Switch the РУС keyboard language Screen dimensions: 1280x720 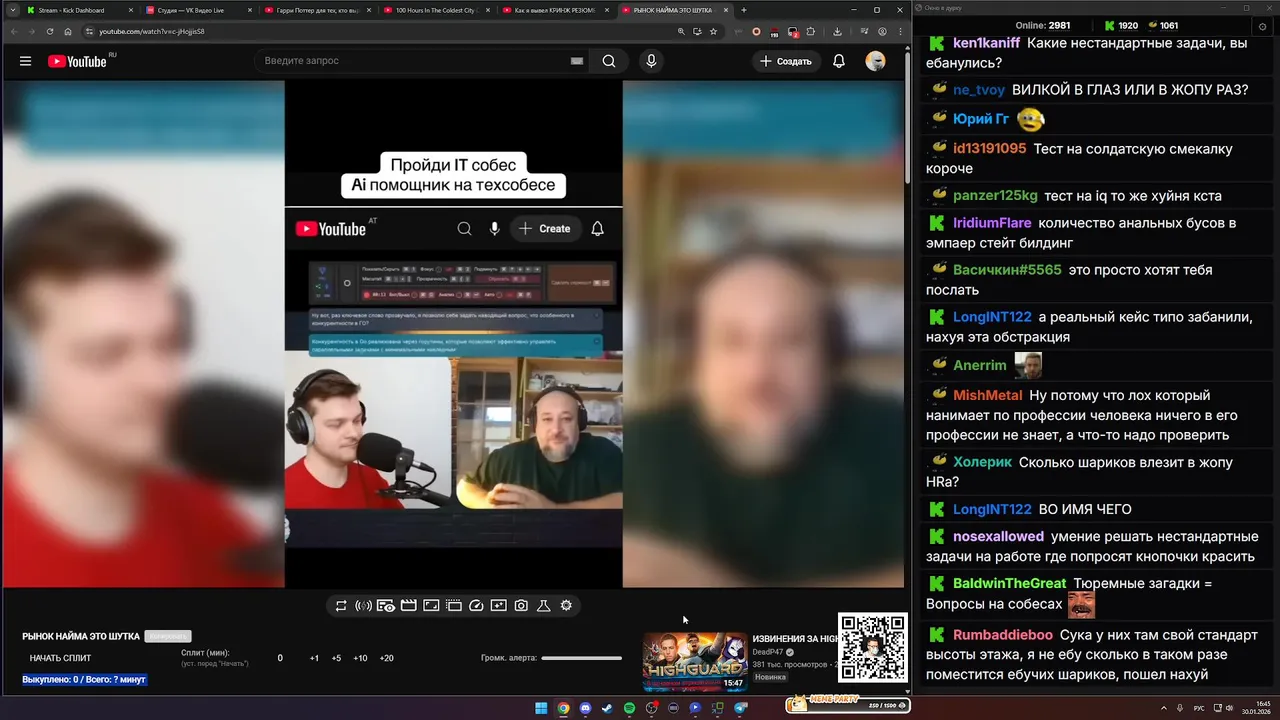click(1199, 709)
